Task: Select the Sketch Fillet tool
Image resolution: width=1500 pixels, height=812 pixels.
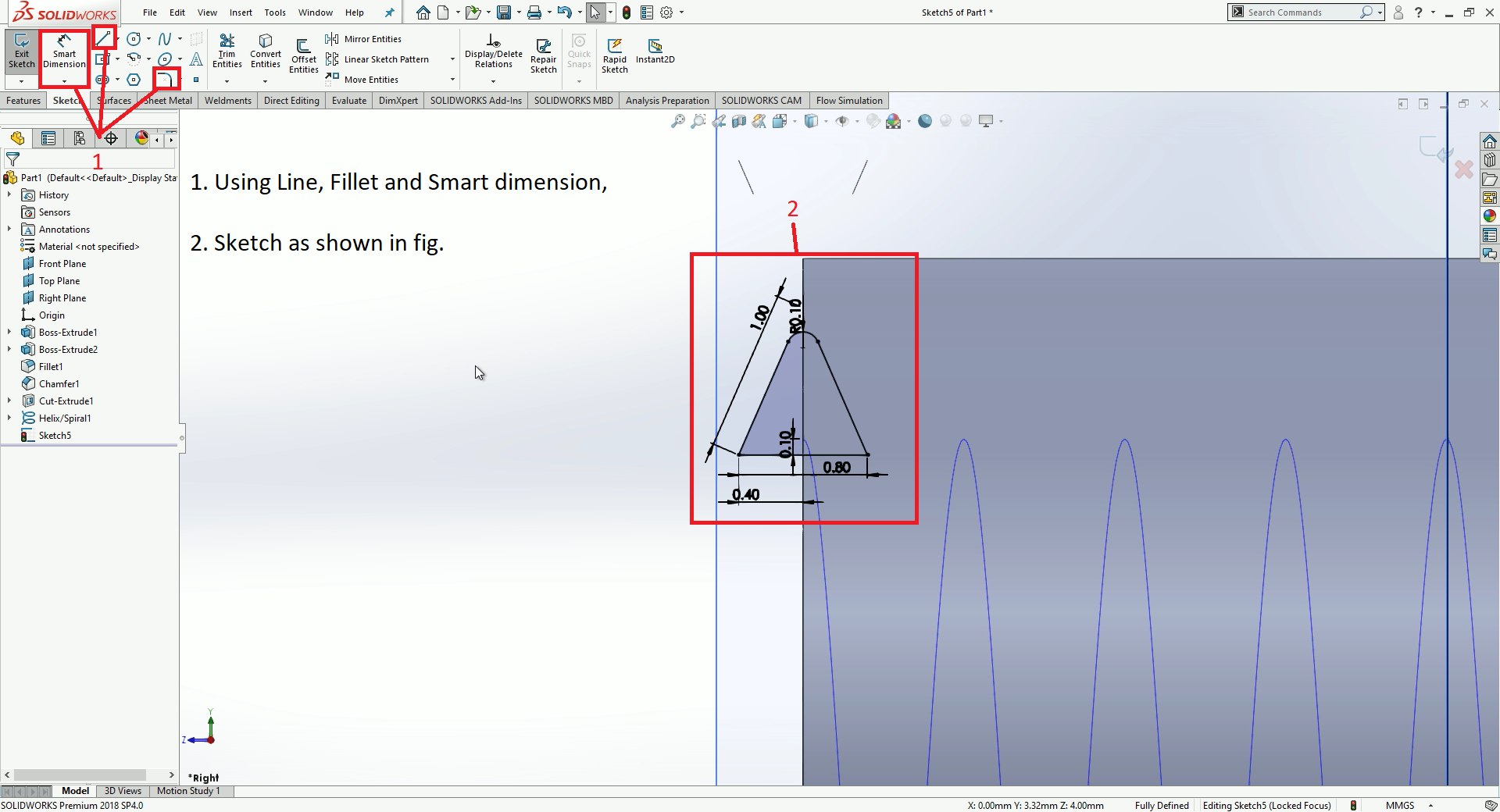Action: coord(164,79)
